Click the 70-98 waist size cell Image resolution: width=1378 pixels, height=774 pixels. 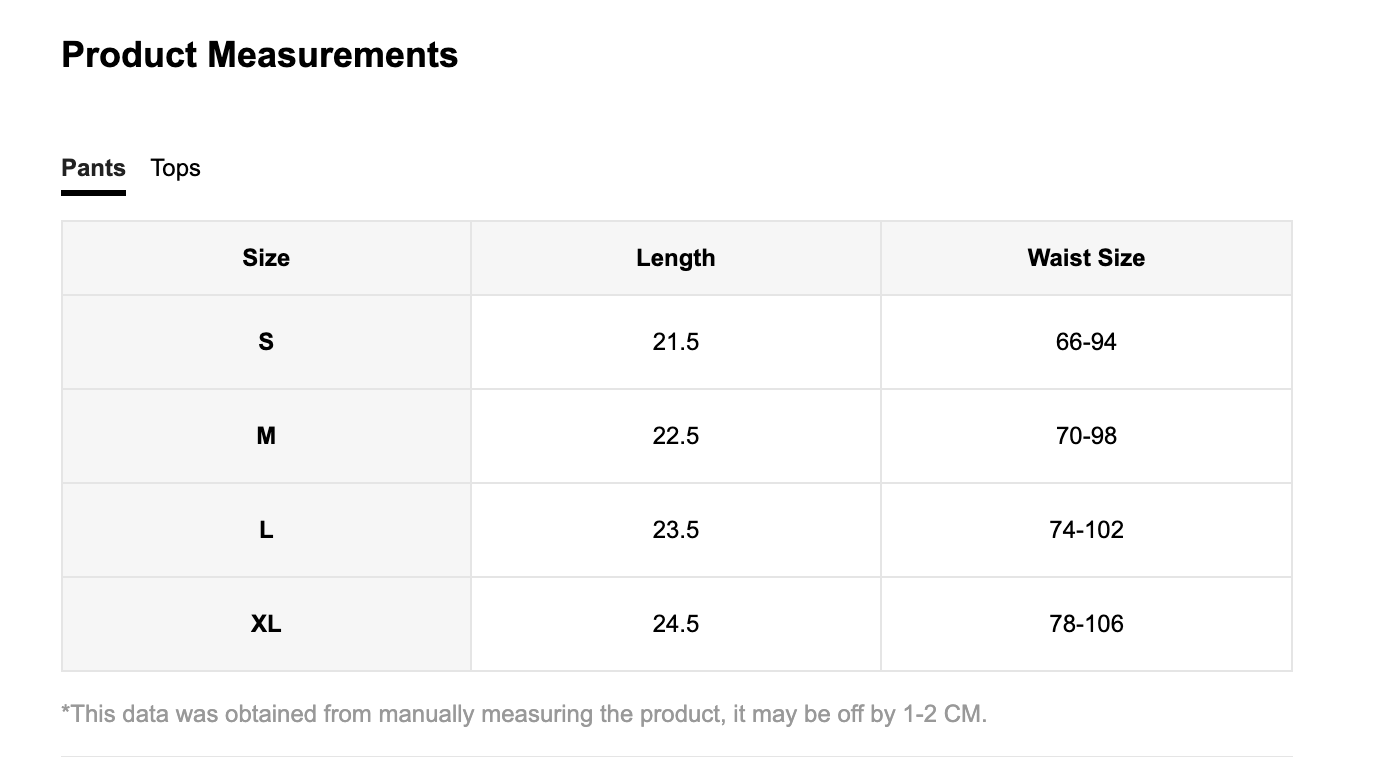[1086, 436]
